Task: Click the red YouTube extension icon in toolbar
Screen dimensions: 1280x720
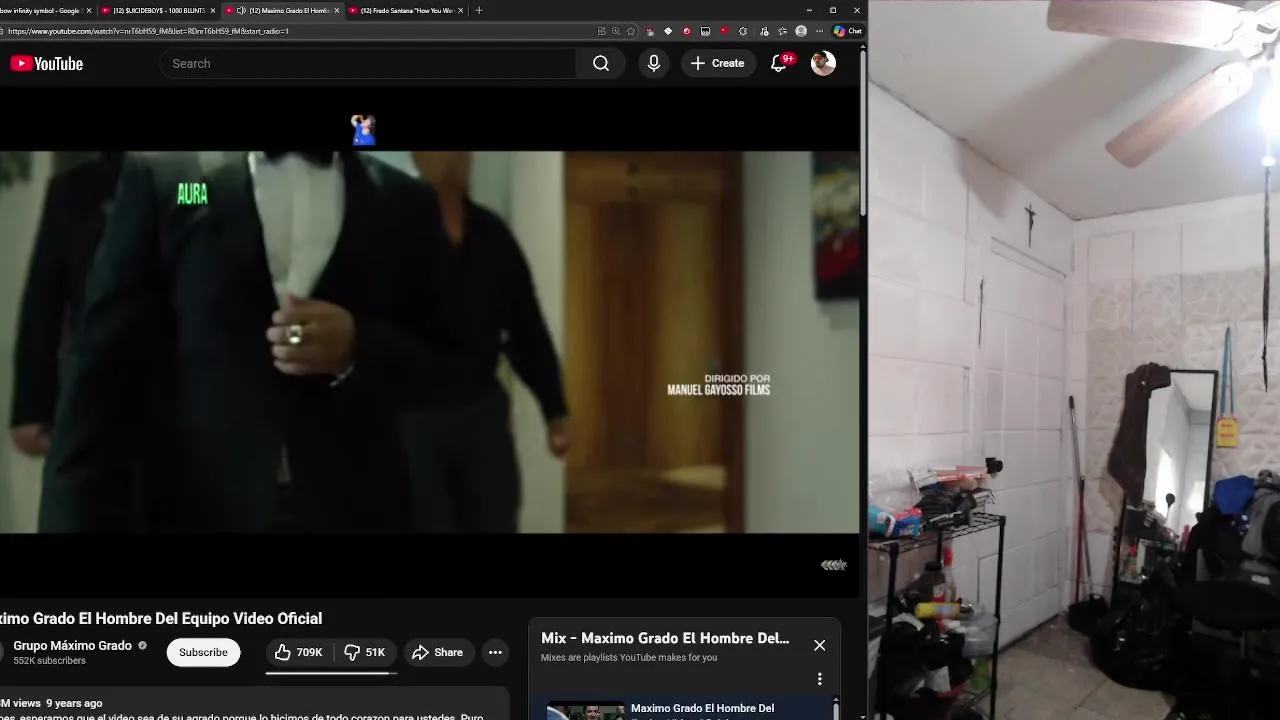Action: [724, 31]
